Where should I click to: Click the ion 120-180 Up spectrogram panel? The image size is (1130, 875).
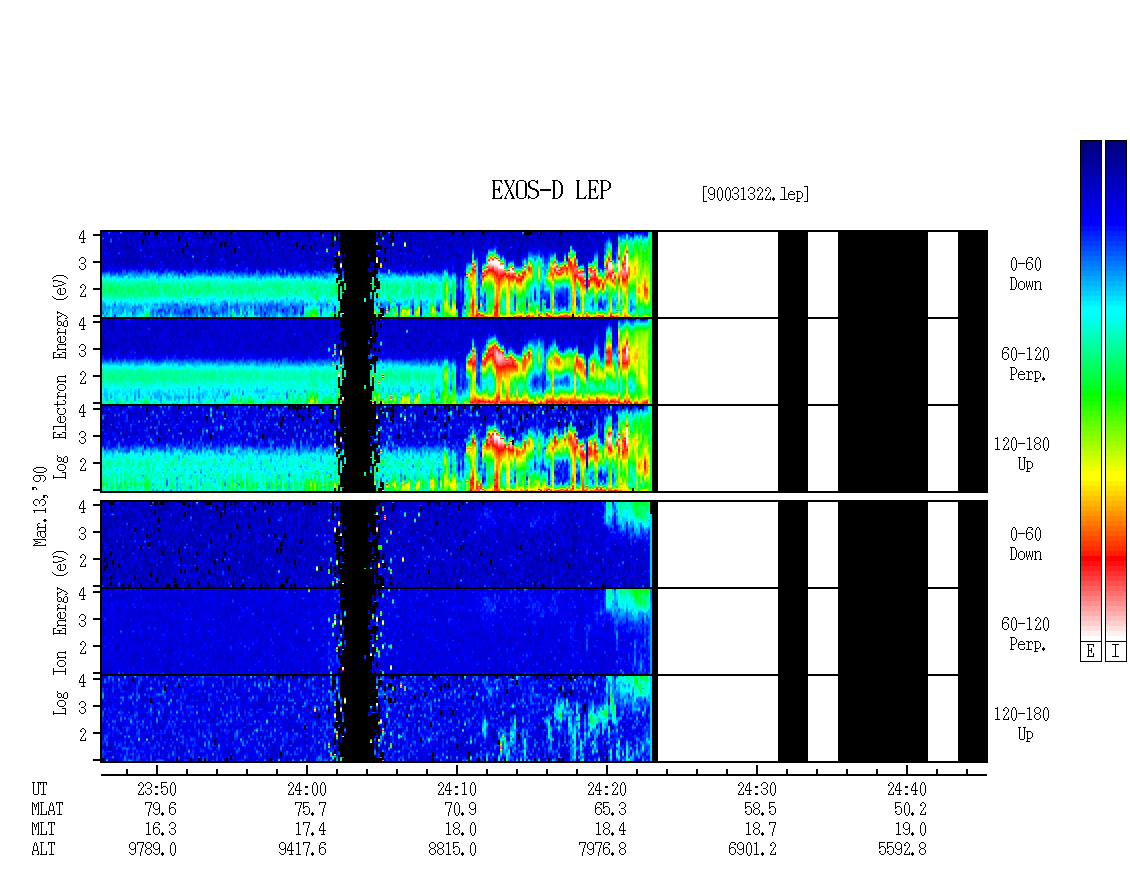pos(544,719)
